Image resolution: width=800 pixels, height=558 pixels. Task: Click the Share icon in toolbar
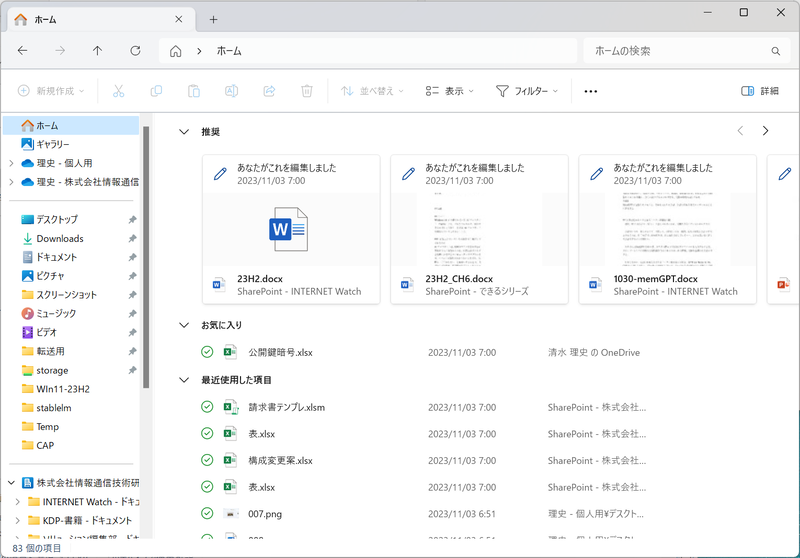click(269, 91)
